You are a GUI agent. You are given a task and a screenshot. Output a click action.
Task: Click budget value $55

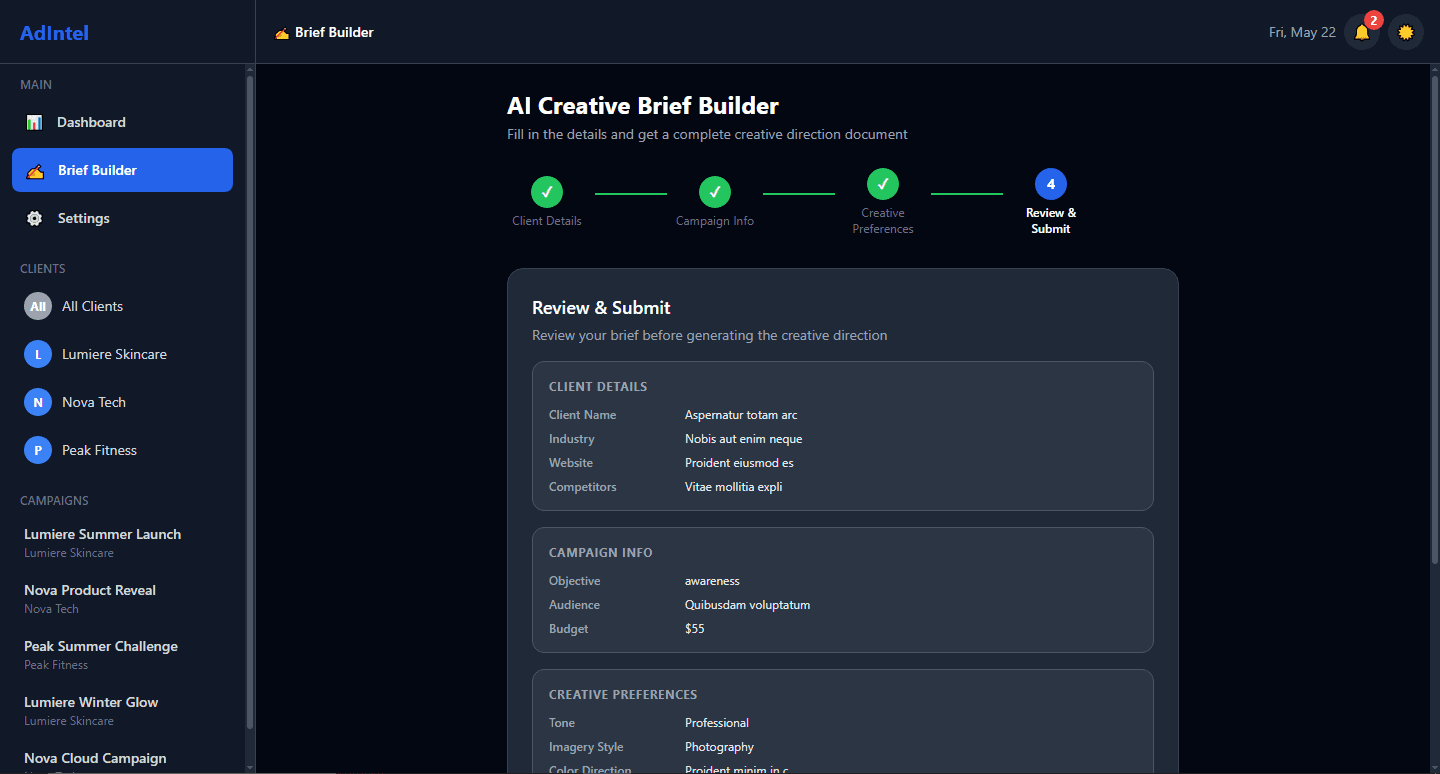point(695,629)
